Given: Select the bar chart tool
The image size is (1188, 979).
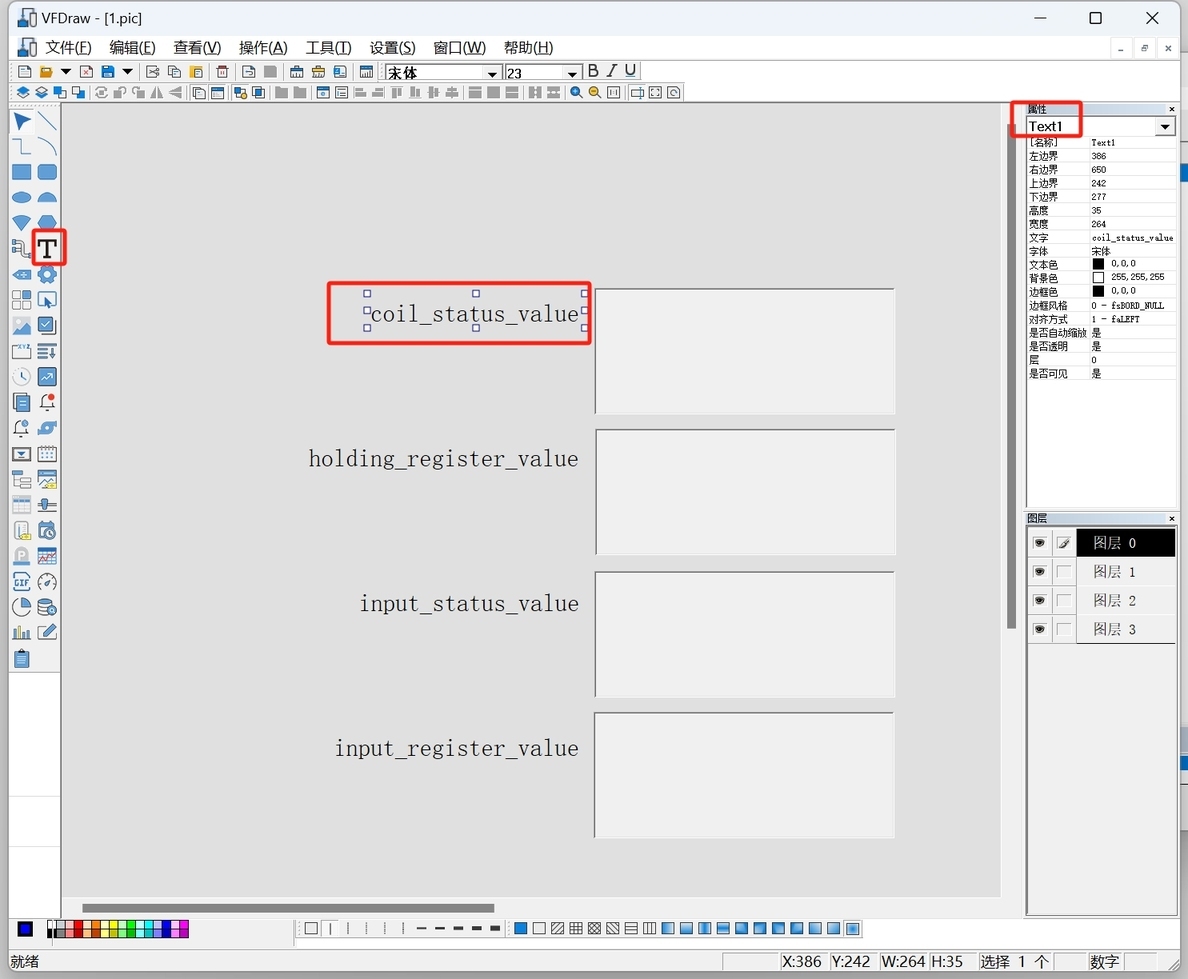Looking at the screenshot, I should (x=22, y=633).
